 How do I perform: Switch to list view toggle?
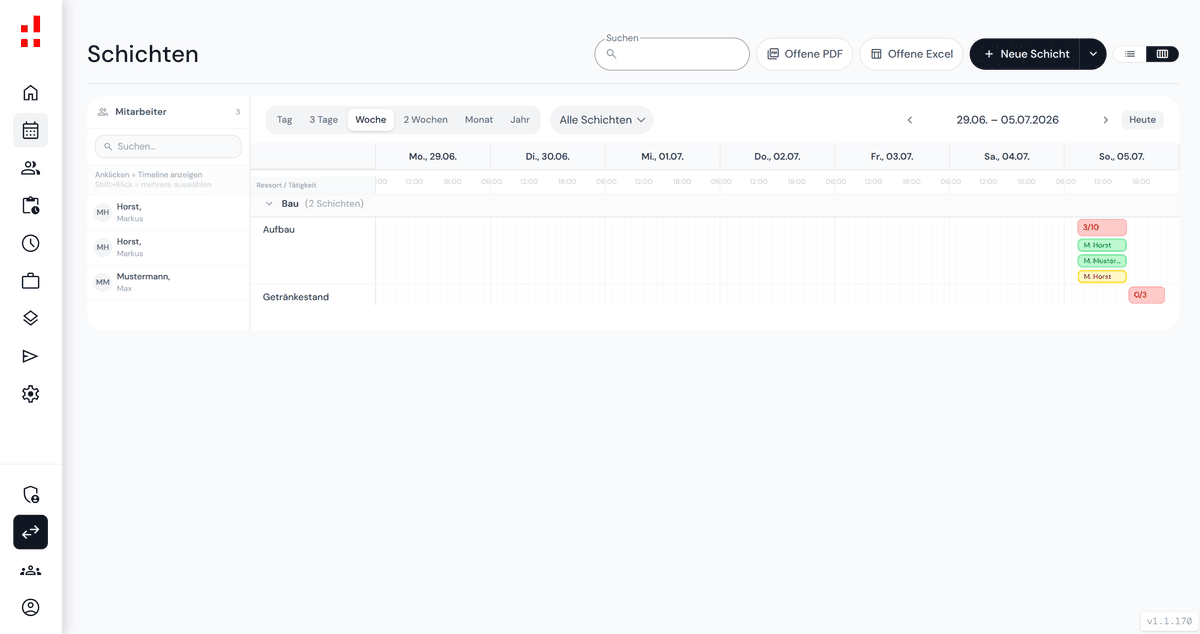(1130, 54)
